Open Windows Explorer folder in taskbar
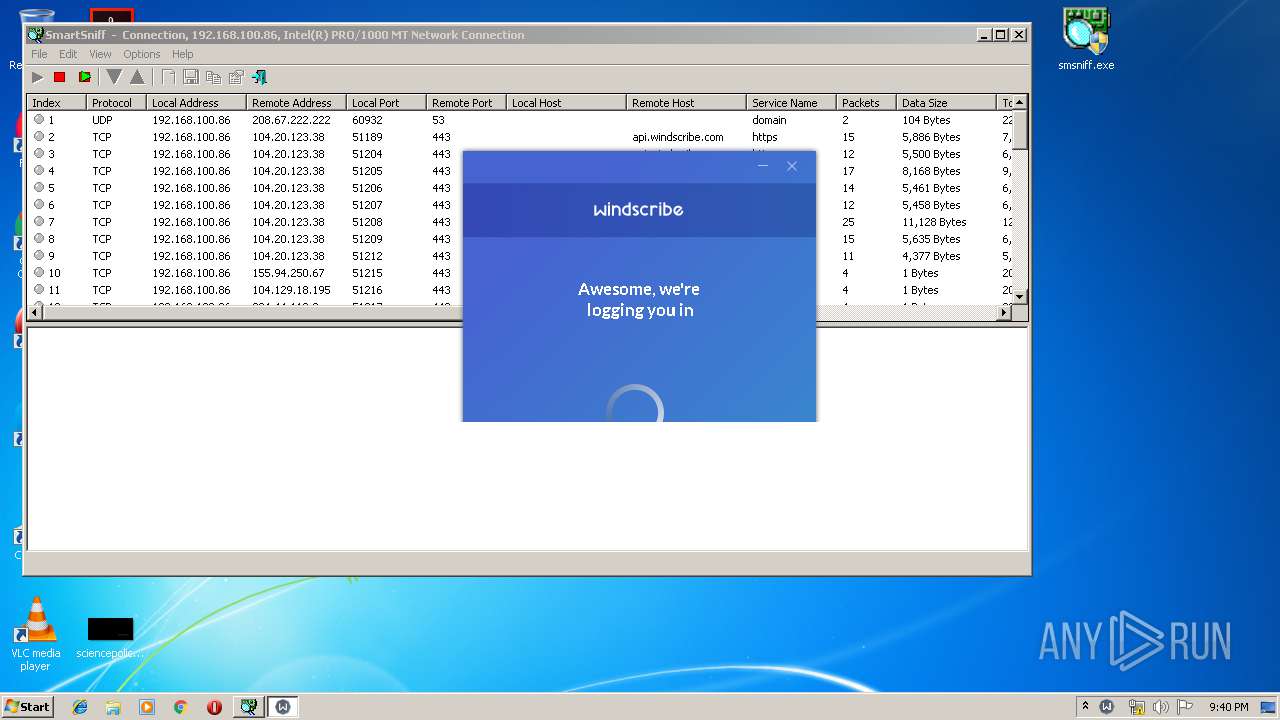 [113, 707]
